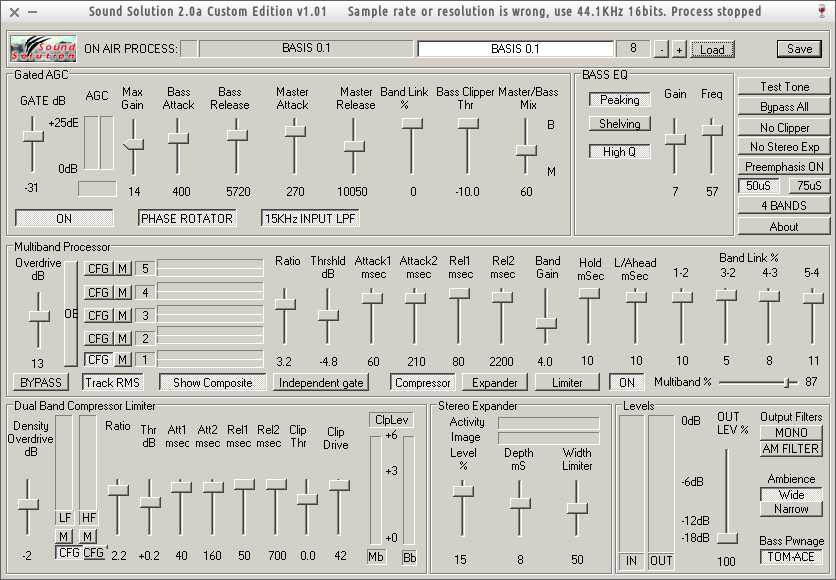This screenshot has width=836, height=580.
Task: Click the HF band button
Action: (x=89, y=517)
